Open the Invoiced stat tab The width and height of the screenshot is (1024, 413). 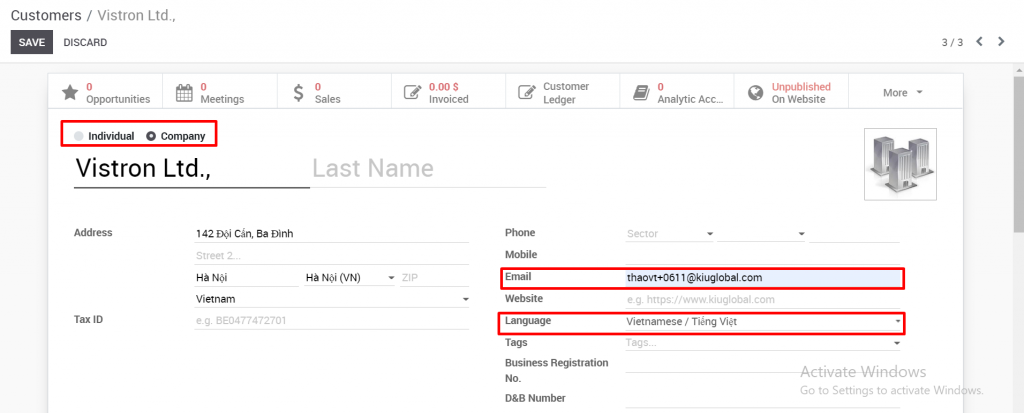click(x=449, y=93)
